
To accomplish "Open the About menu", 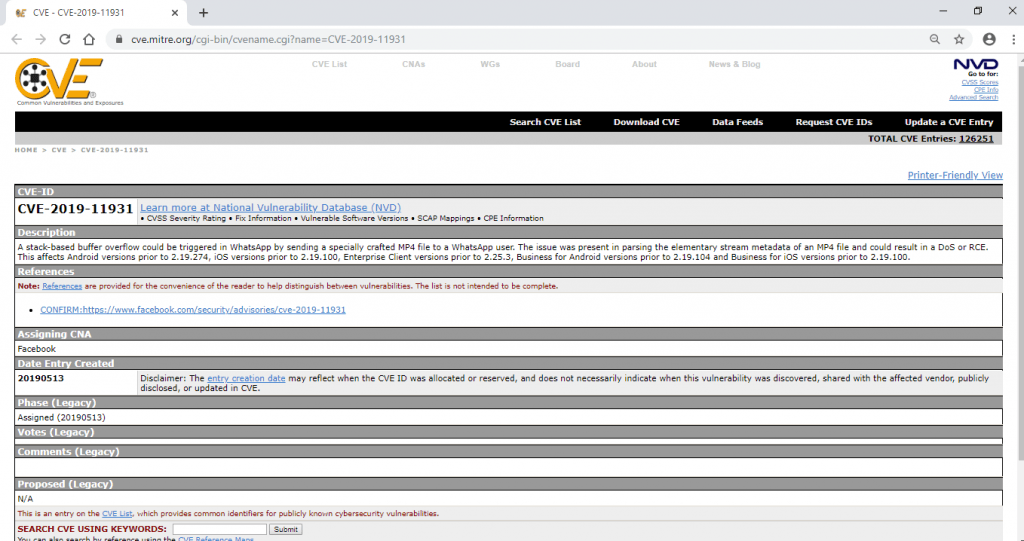I will coord(644,64).
